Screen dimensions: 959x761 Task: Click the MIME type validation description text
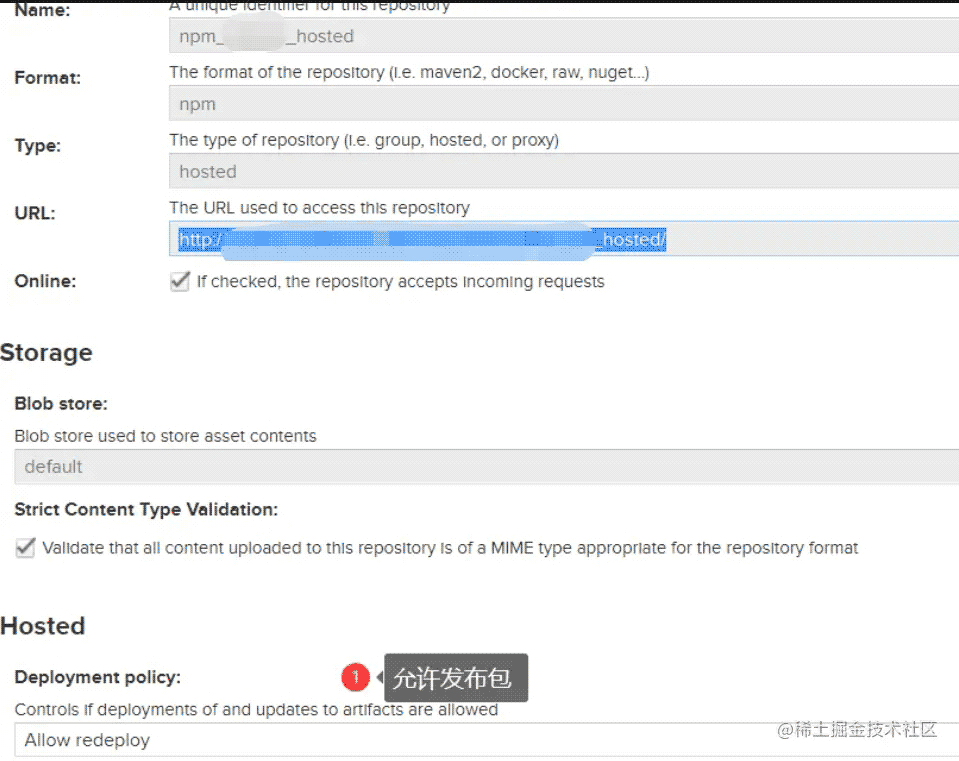coord(450,548)
